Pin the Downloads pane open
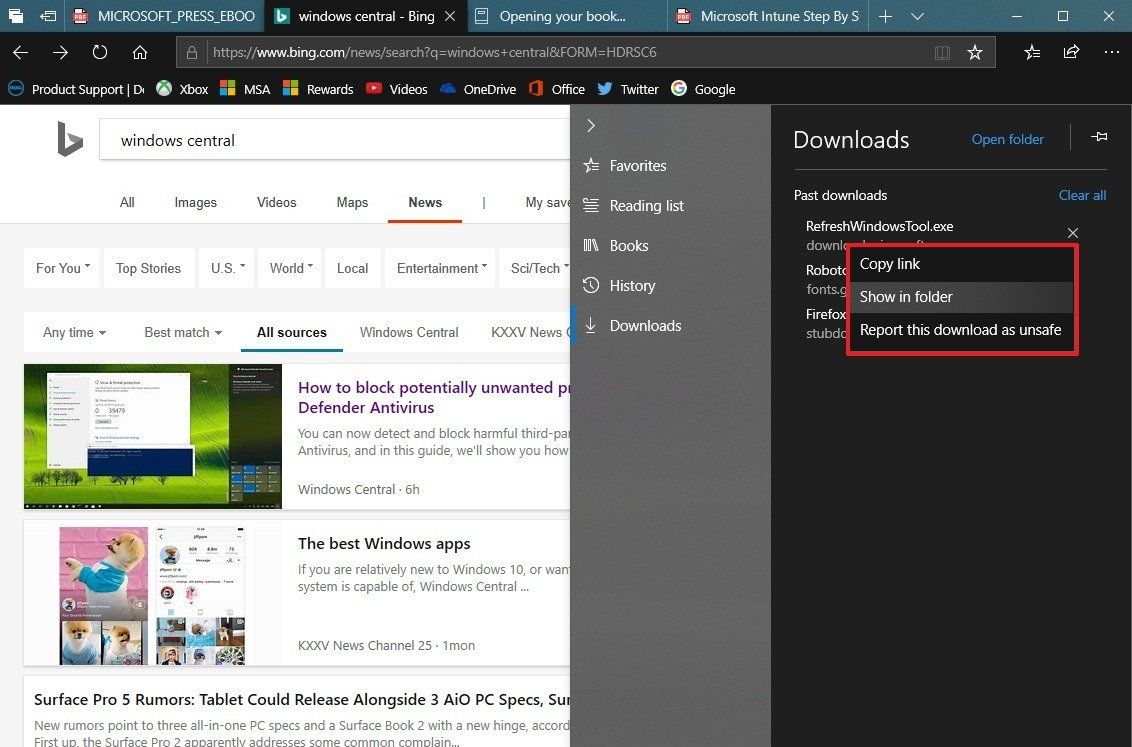Image resolution: width=1132 pixels, height=747 pixels. point(1098,138)
